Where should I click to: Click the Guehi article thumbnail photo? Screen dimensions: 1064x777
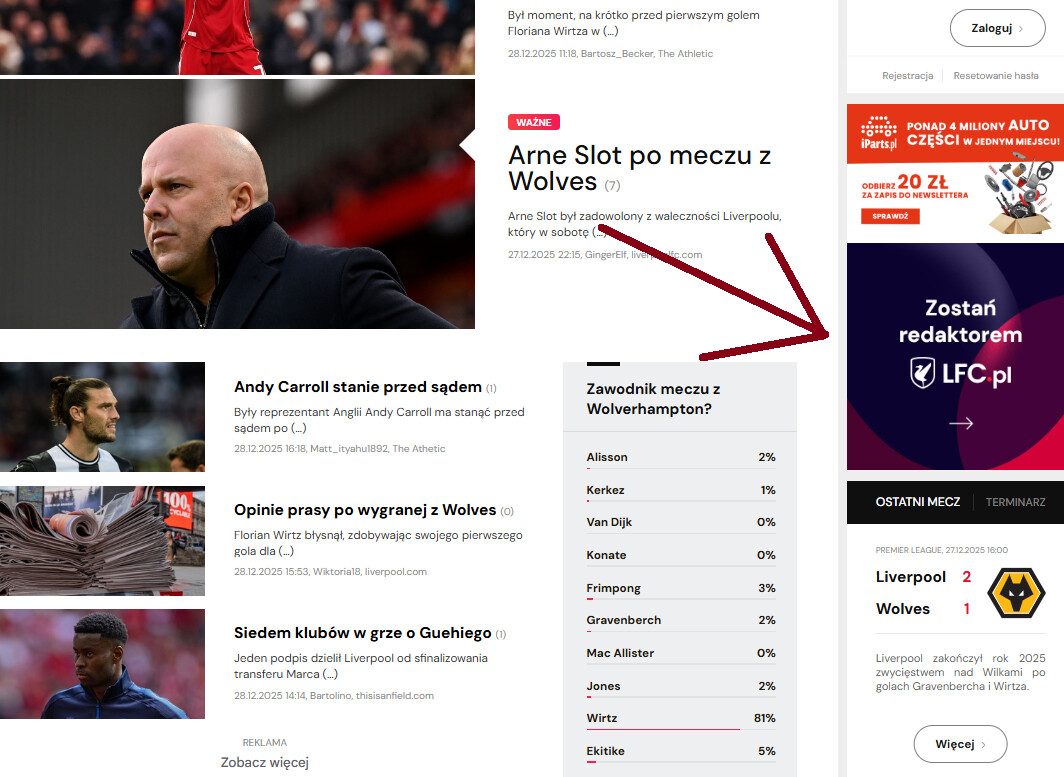pos(102,664)
